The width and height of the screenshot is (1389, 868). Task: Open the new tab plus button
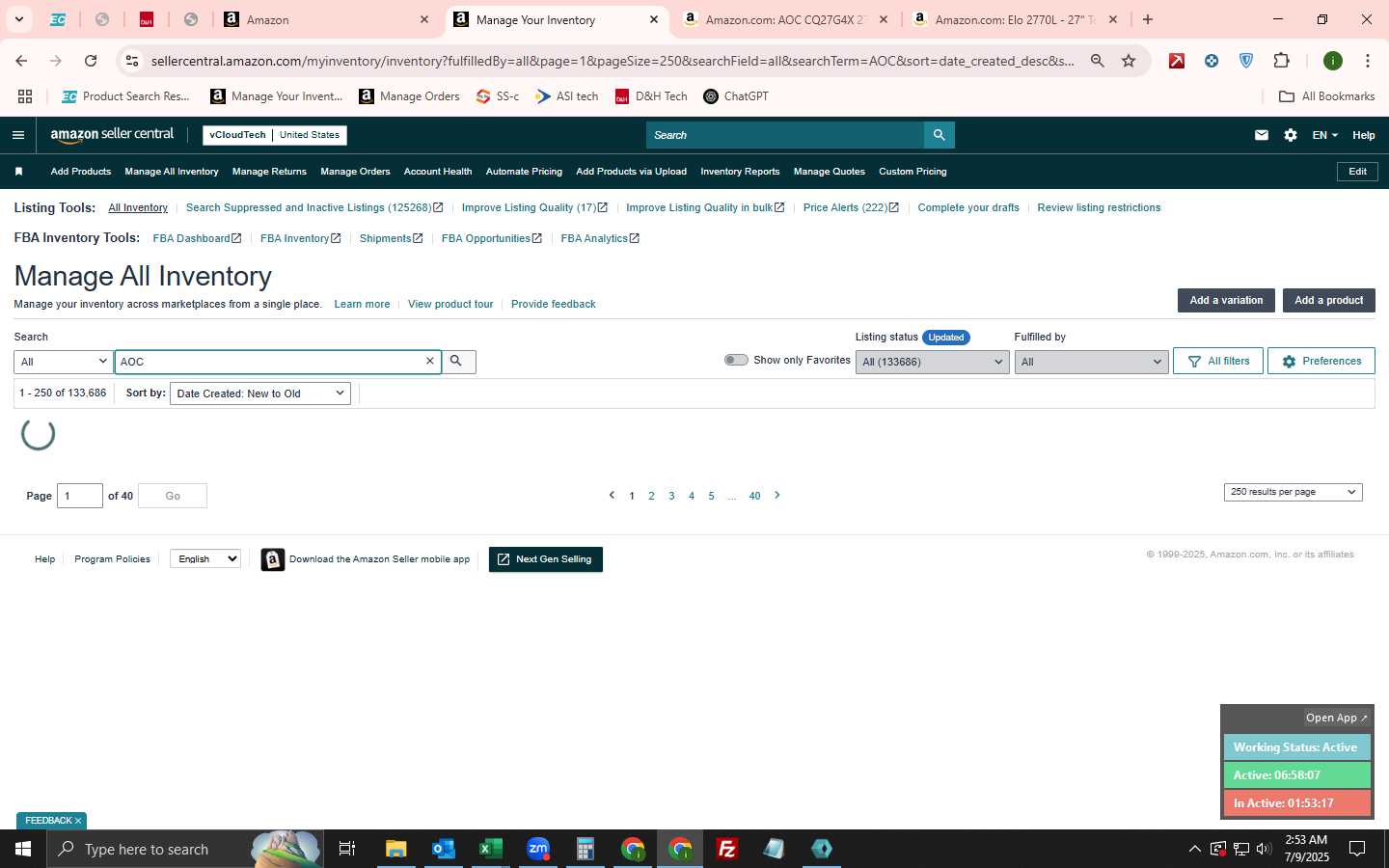1148,19
